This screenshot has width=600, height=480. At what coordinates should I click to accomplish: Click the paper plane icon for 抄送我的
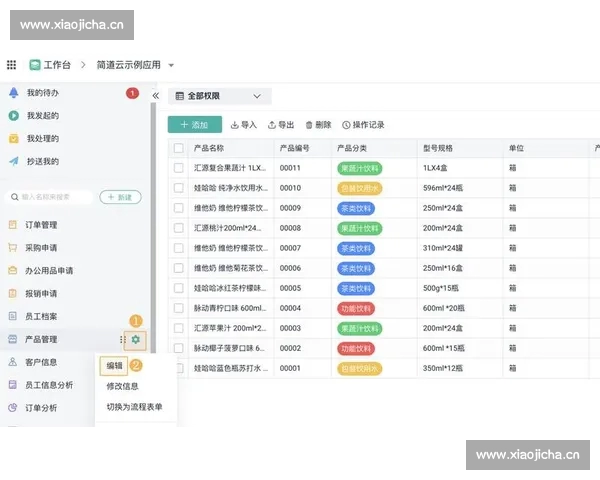tap(14, 161)
